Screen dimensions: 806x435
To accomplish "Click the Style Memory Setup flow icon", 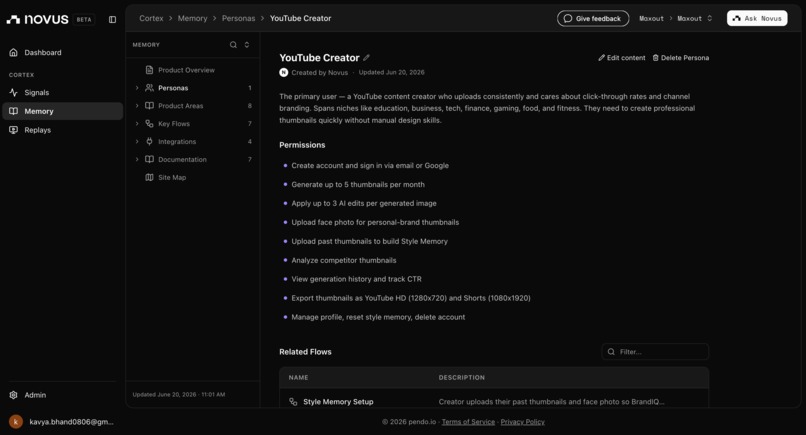I will pos(293,402).
